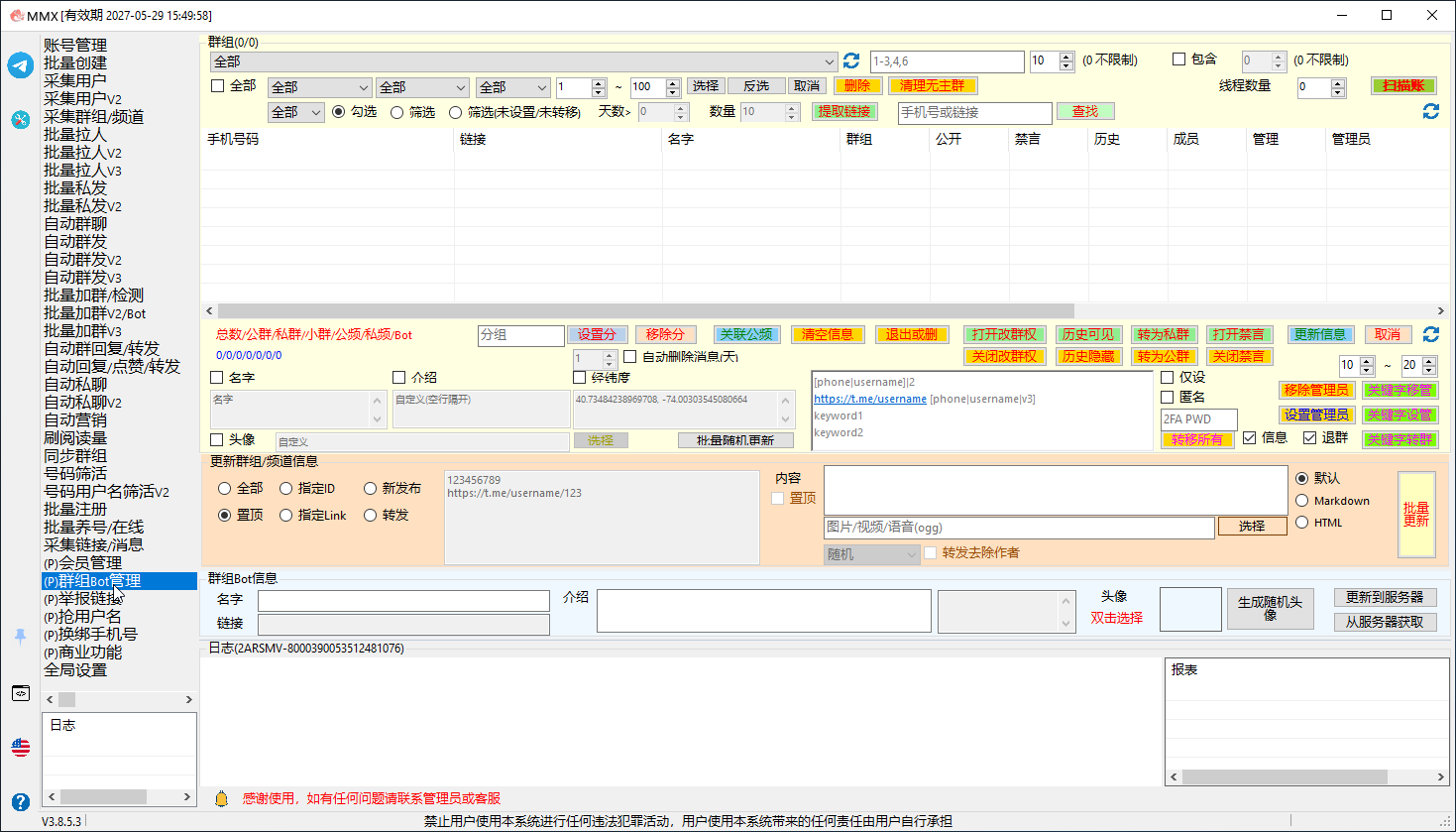Enable the 包含 checkbox
The image size is (1456, 832).
tap(1179, 59)
